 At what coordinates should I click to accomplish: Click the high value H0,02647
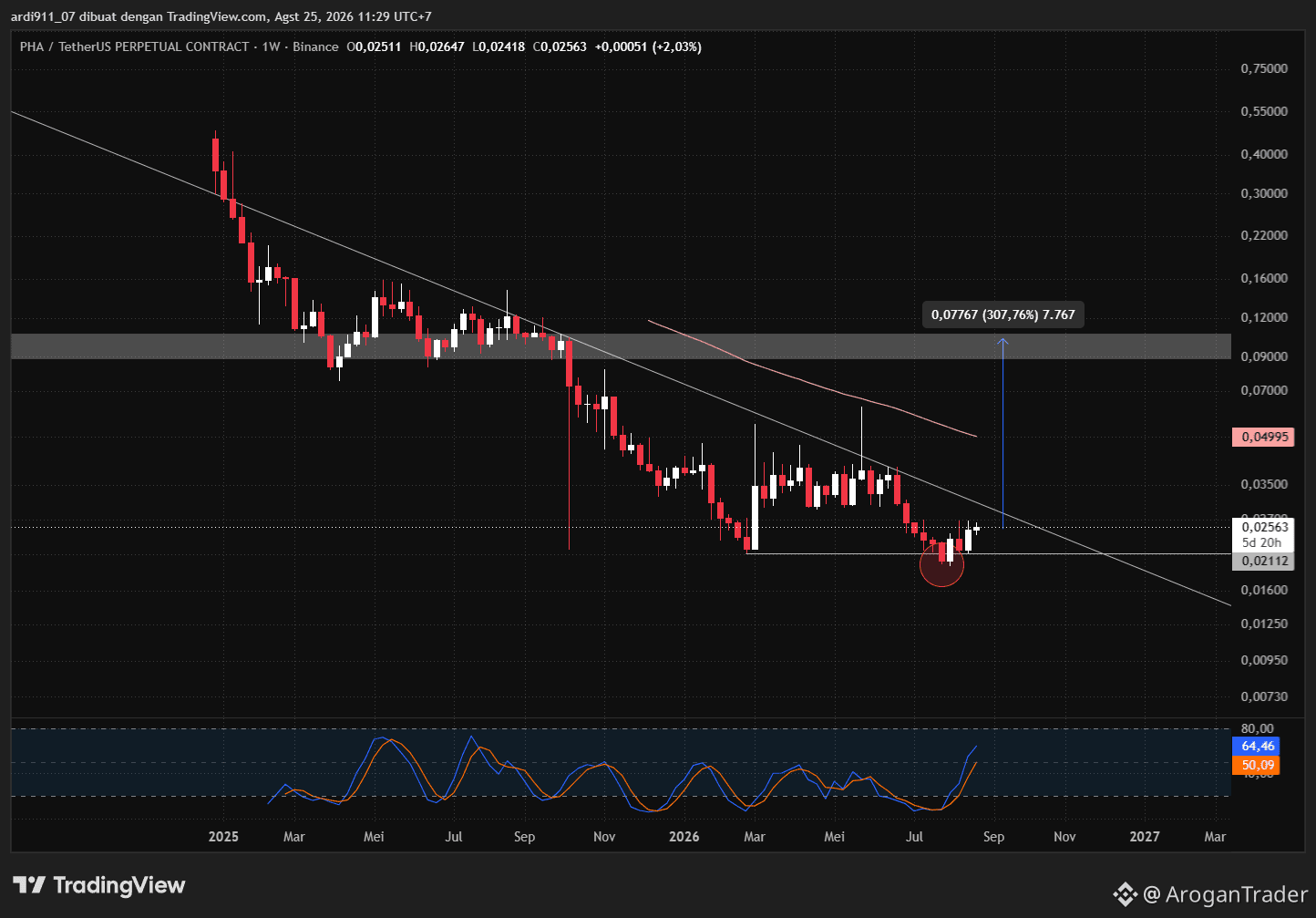pos(437,46)
